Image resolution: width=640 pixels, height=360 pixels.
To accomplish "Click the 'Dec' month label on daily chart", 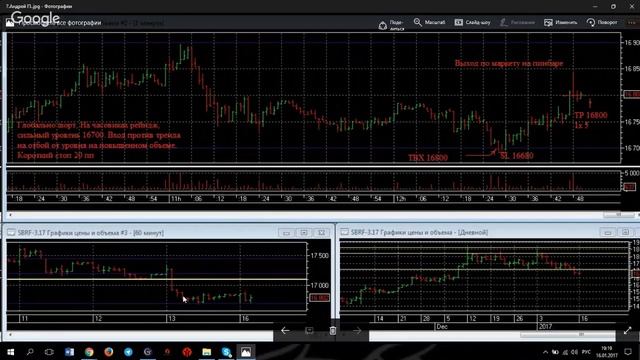I will (x=442, y=327).
